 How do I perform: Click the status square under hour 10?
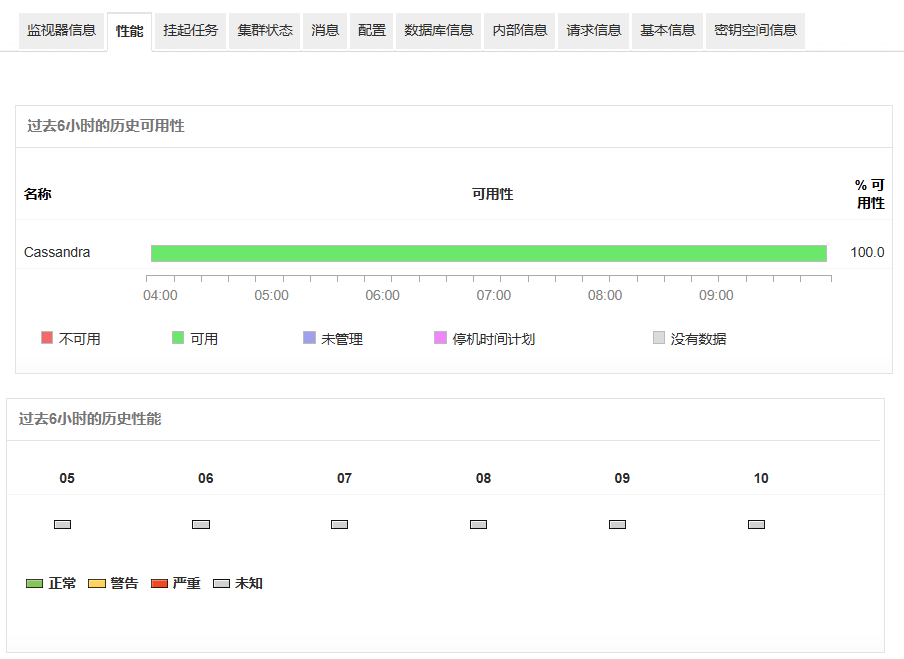[x=756, y=524]
